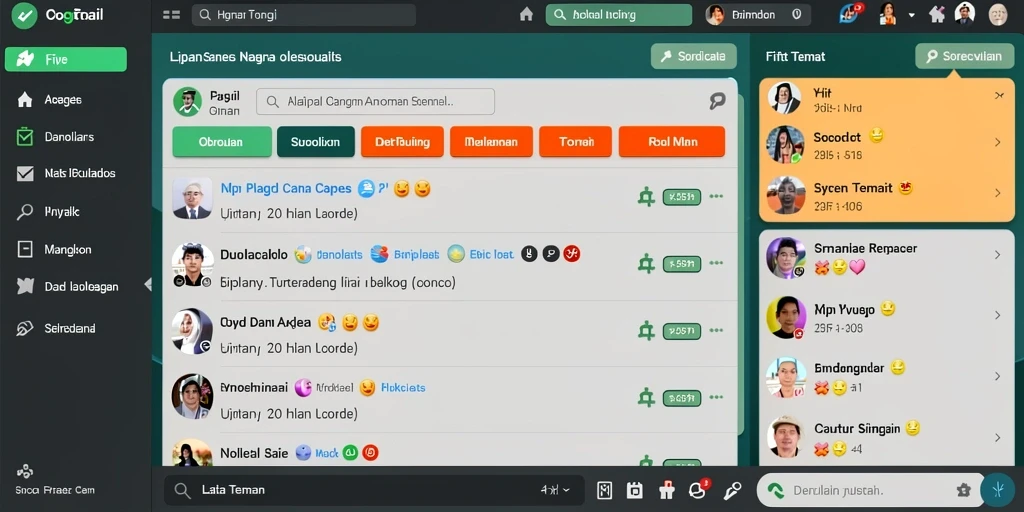
Task: Open the Hoksiats link in Ynoehinaai row
Action: pos(403,387)
